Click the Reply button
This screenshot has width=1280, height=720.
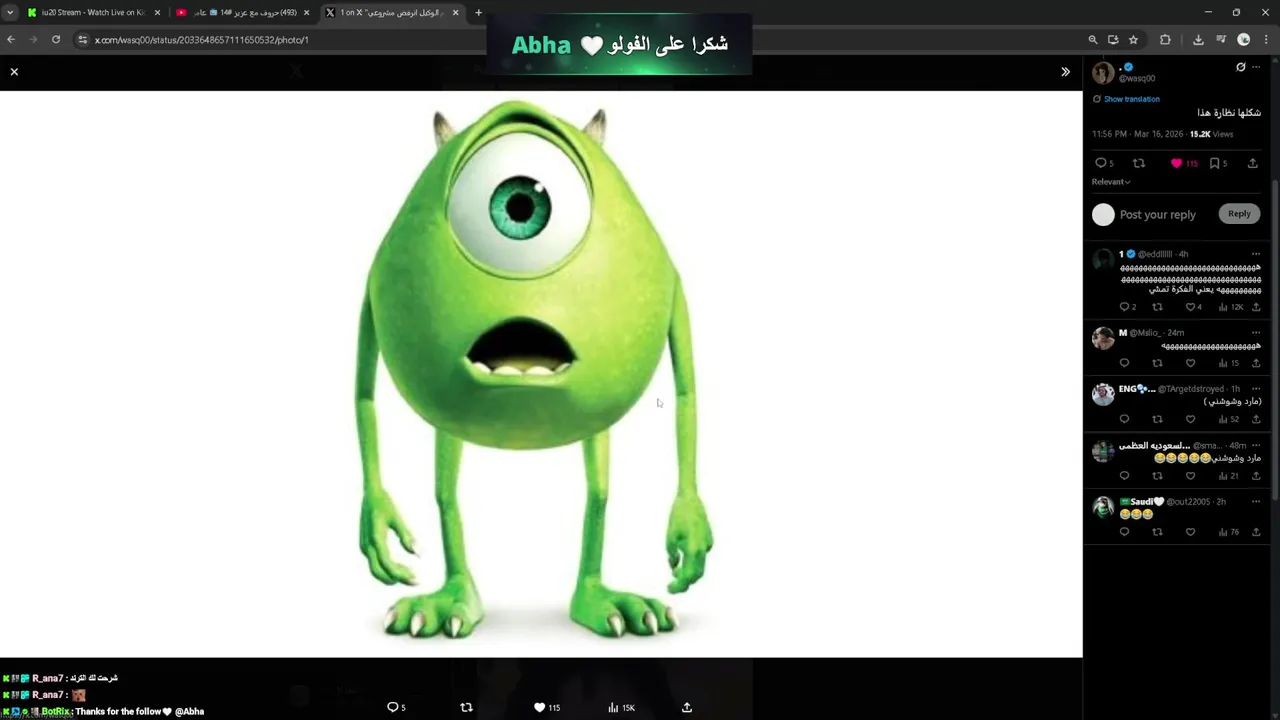click(x=1239, y=213)
